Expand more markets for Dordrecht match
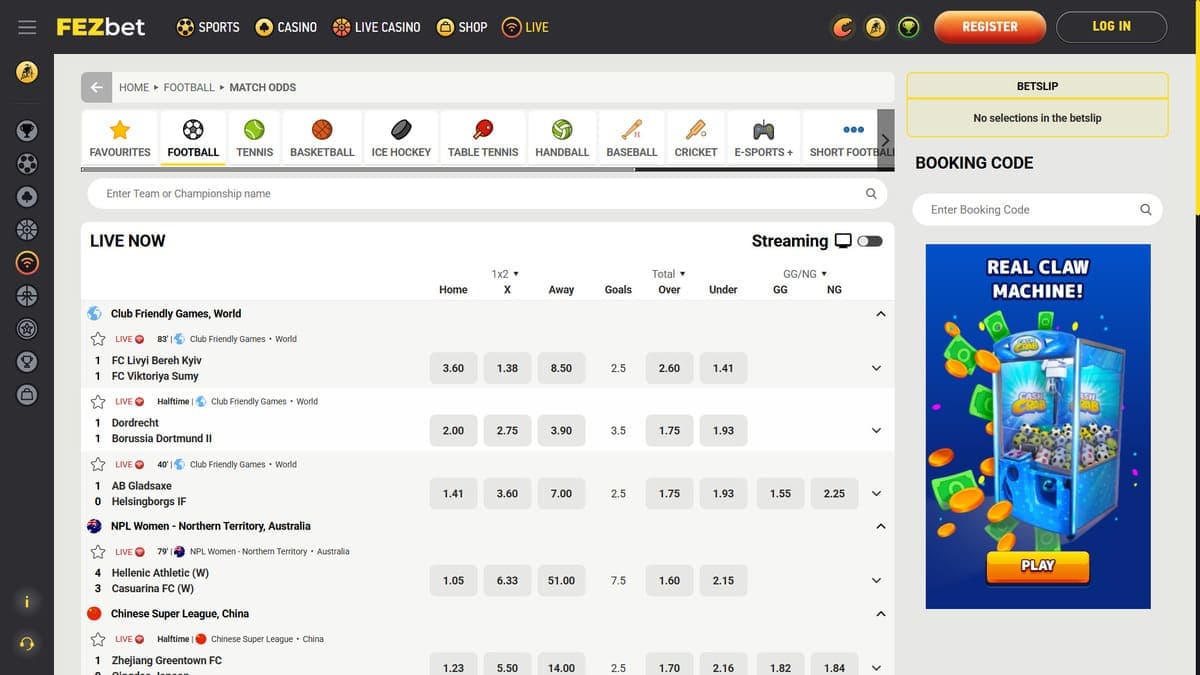The height and width of the screenshot is (675, 1200). point(877,431)
